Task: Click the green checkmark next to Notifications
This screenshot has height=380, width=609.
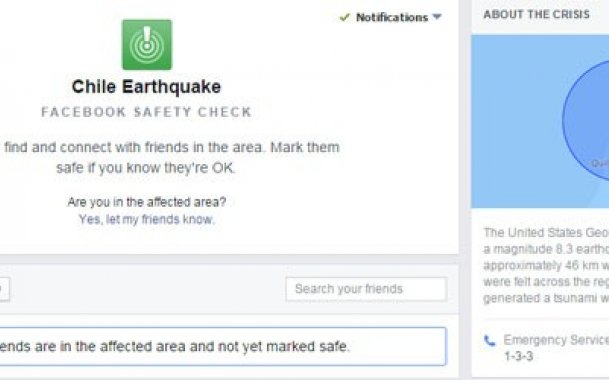Action: click(x=345, y=17)
